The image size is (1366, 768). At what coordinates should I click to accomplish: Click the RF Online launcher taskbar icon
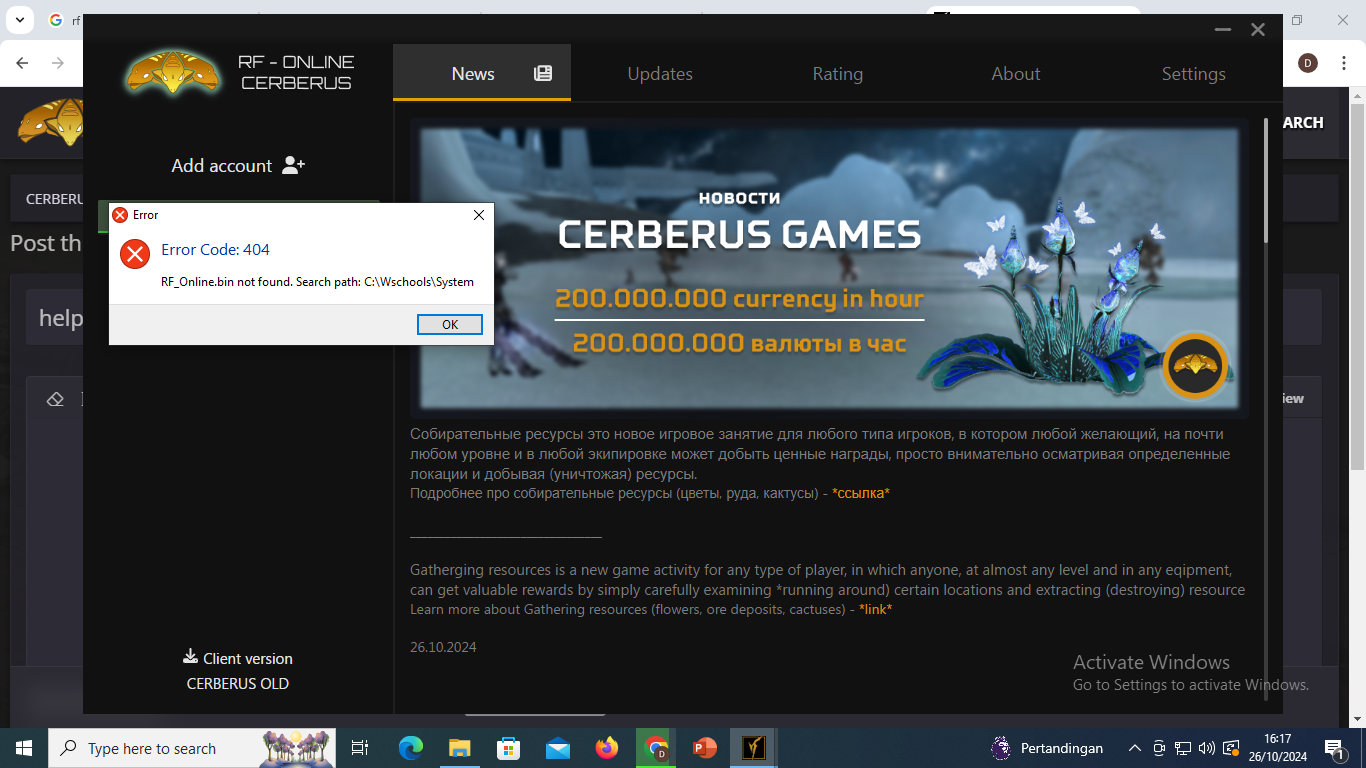(x=754, y=748)
